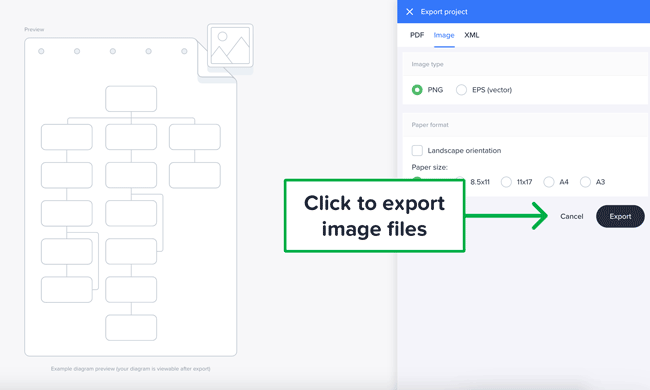Click the 'Paper format' section heading
The image size is (650, 390).
pos(430,125)
